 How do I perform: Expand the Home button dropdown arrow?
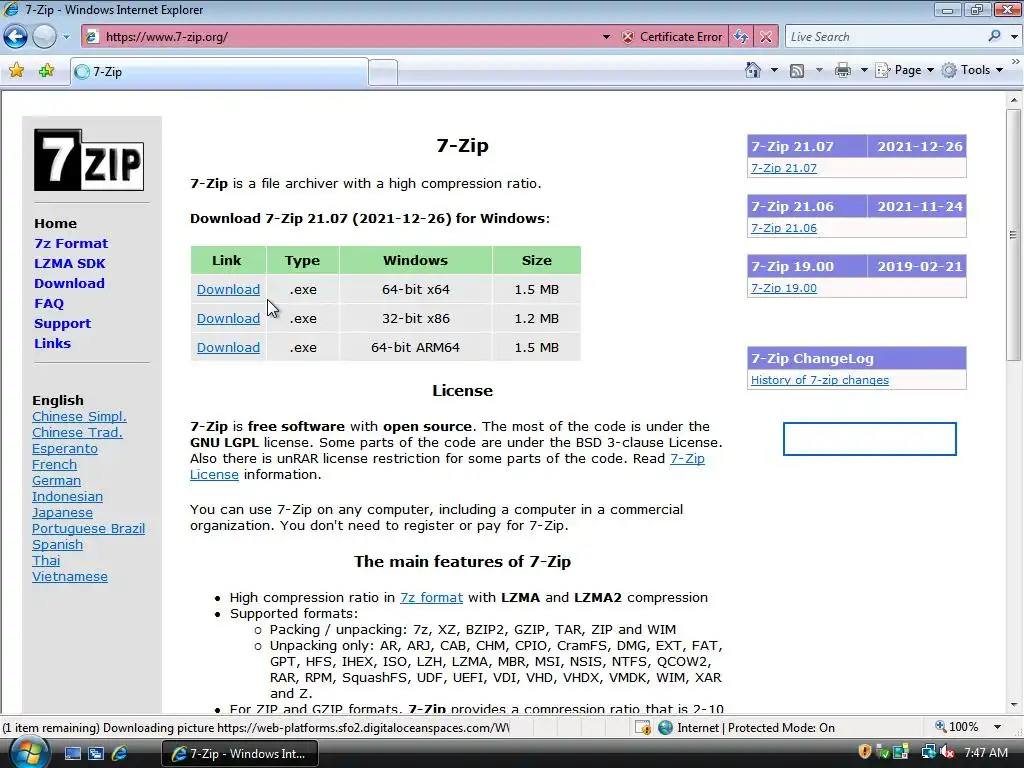click(775, 70)
